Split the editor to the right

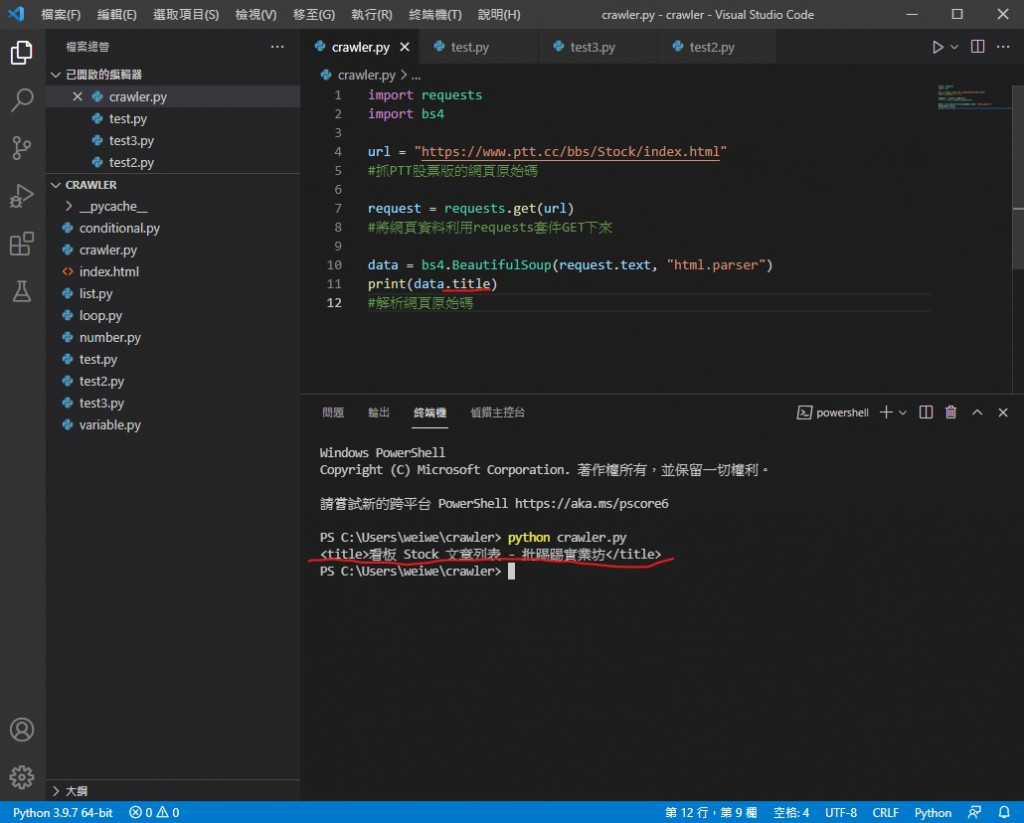[978, 46]
